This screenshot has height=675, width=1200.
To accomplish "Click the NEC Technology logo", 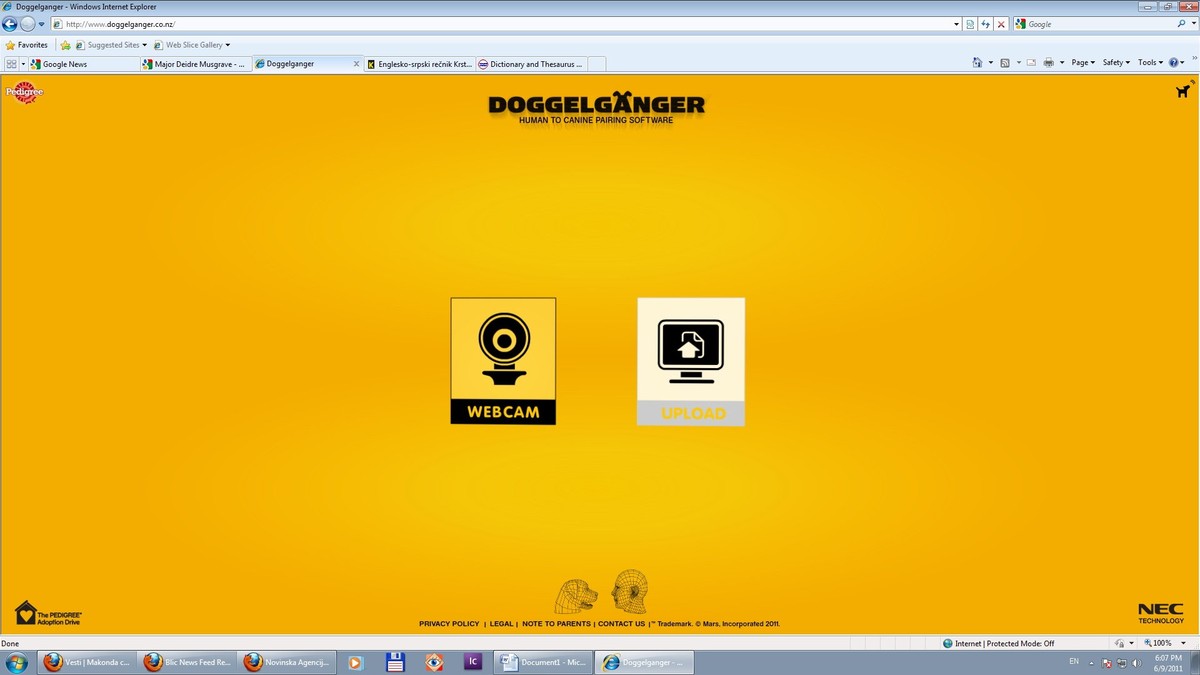I will coord(1161,614).
